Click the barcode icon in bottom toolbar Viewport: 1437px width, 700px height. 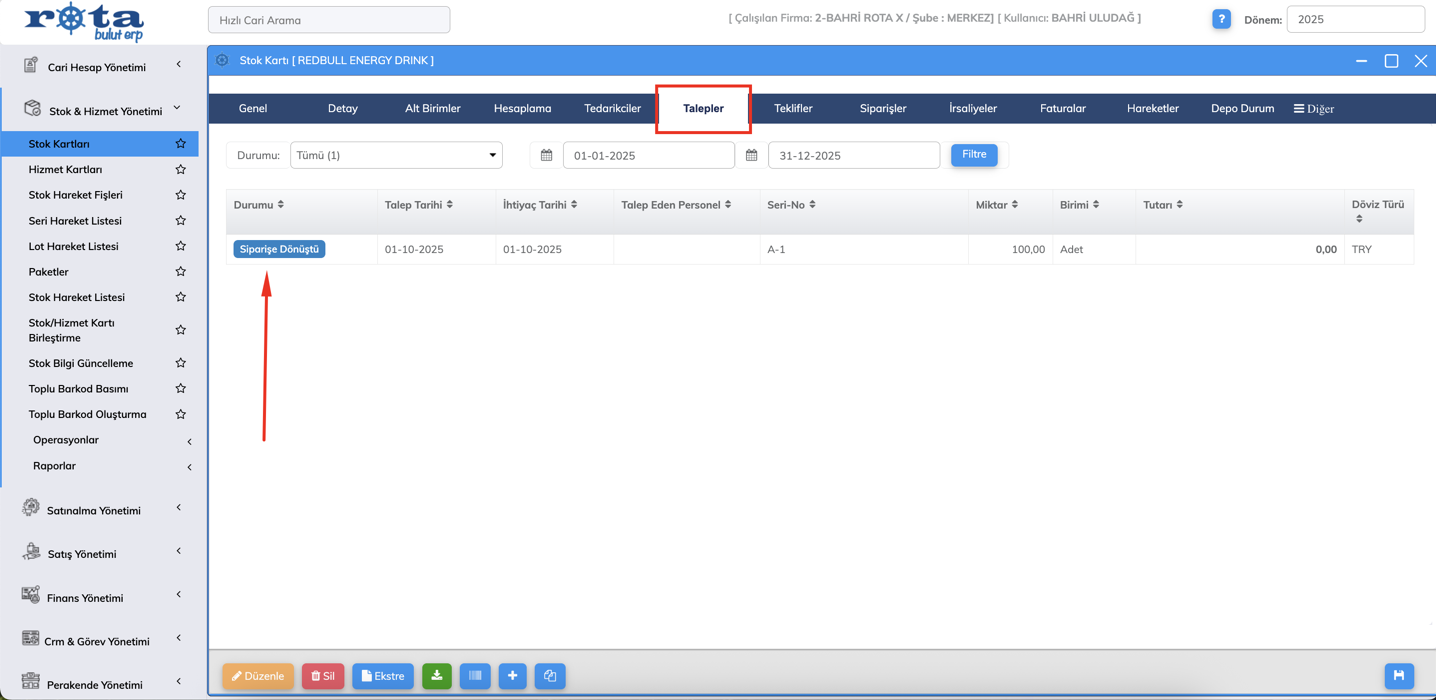[475, 676]
